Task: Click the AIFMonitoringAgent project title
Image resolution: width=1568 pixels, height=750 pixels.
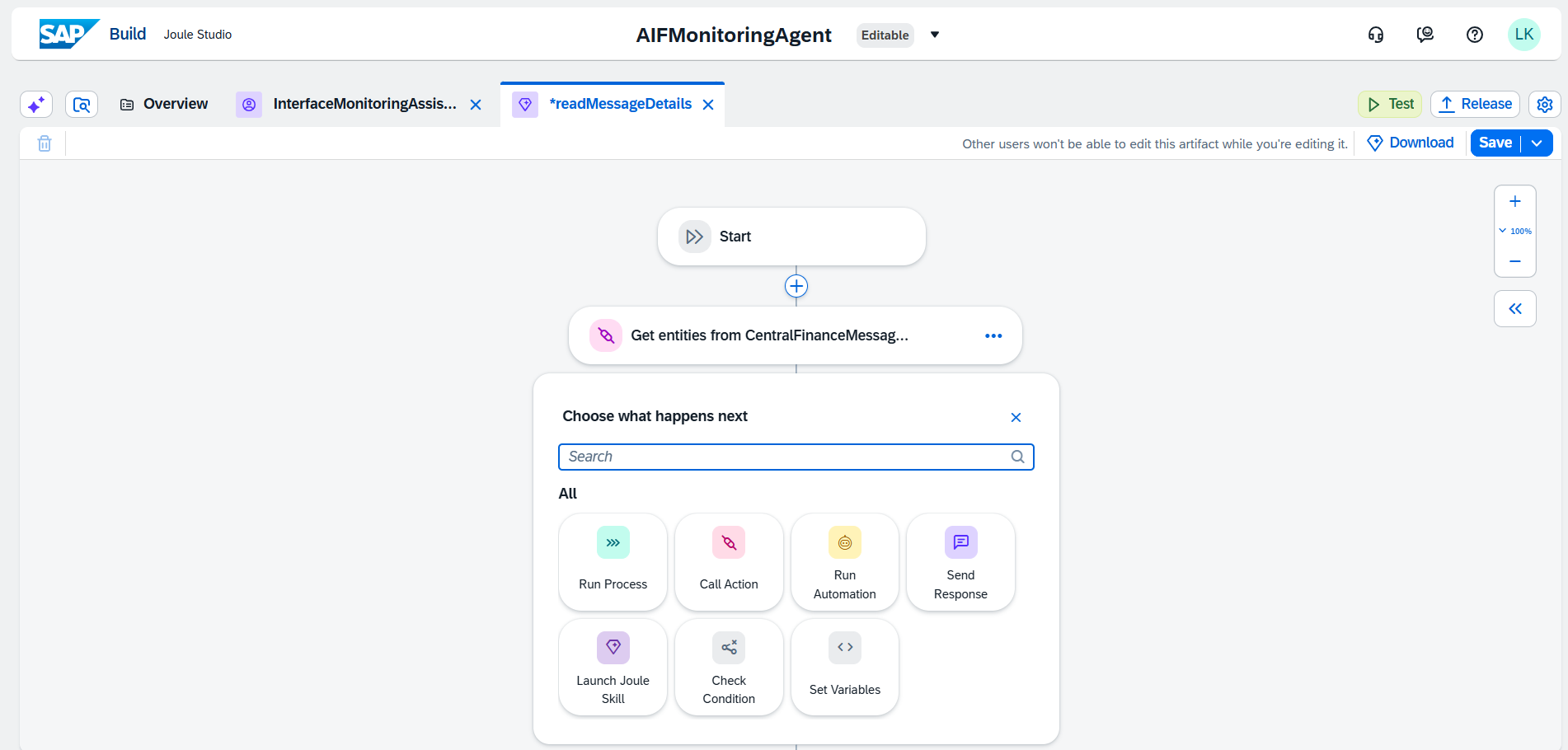Action: tap(734, 35)
